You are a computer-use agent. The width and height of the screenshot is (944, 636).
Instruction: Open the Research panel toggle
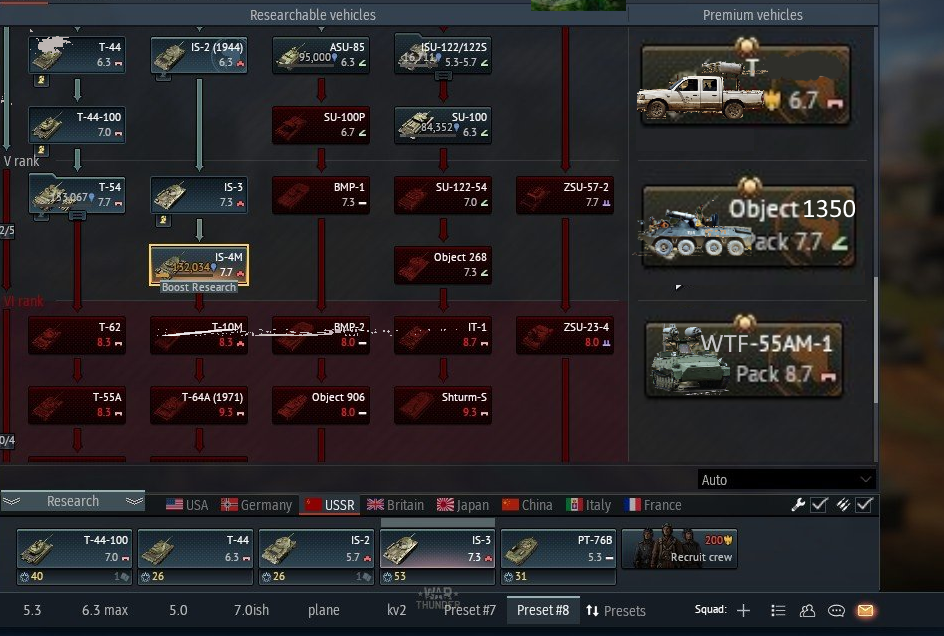(72, 501)
